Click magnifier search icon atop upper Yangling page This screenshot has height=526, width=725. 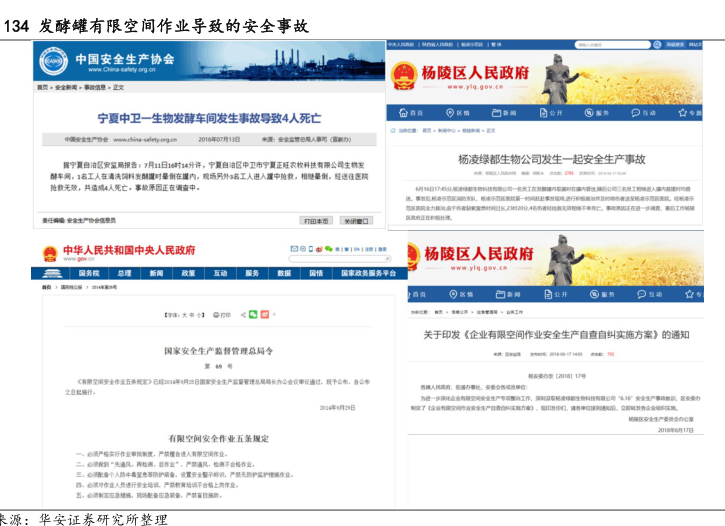coord(657,45)
